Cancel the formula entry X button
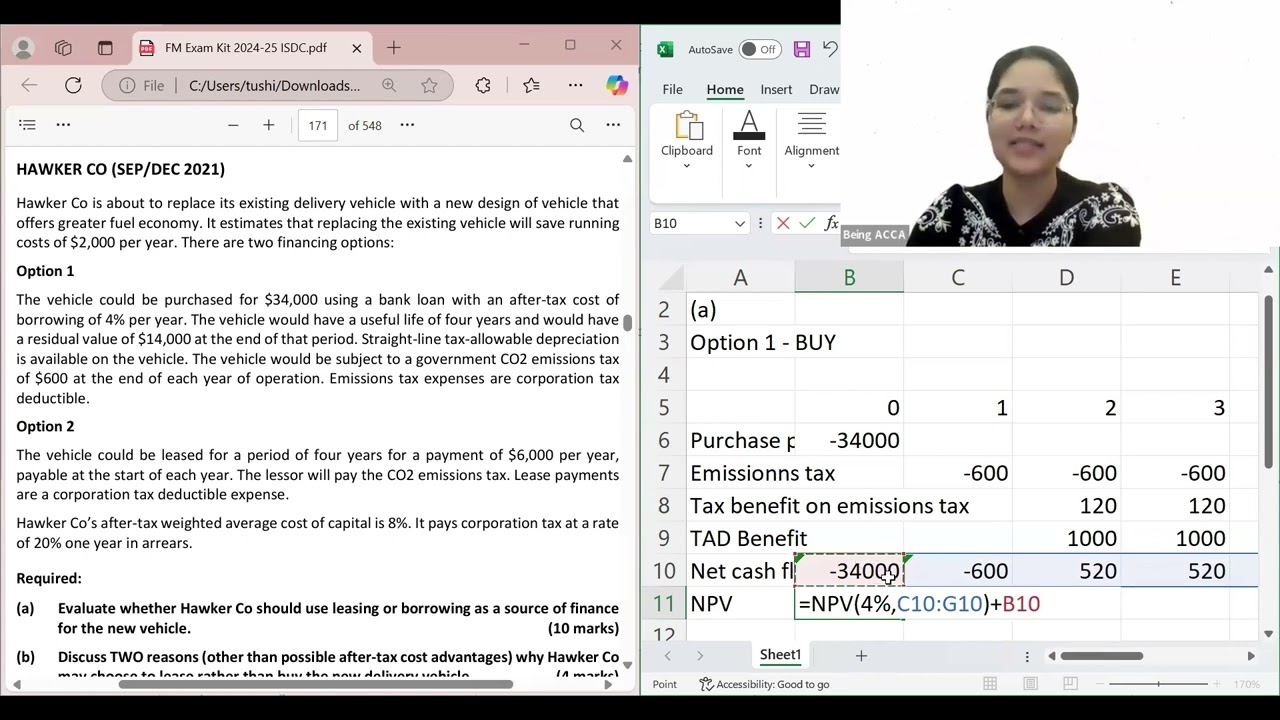Image resolution: width=1280 pixels, height=720 pixels. coord(783,223)
